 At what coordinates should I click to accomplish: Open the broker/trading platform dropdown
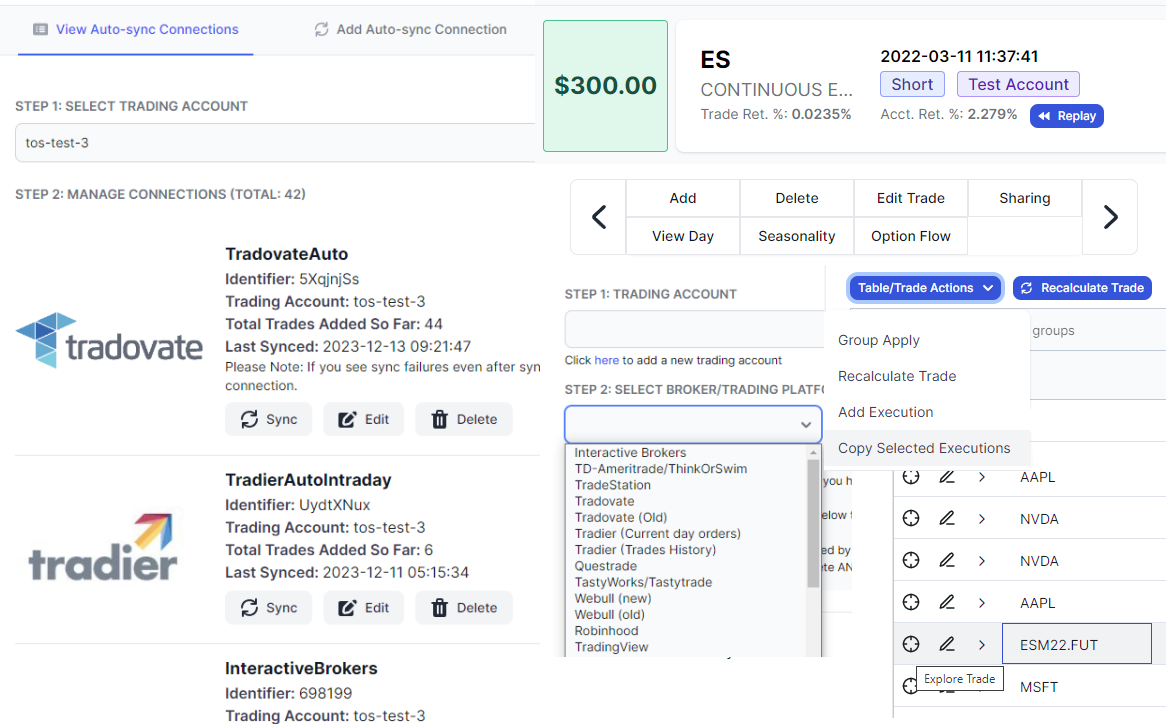[693, 424]
